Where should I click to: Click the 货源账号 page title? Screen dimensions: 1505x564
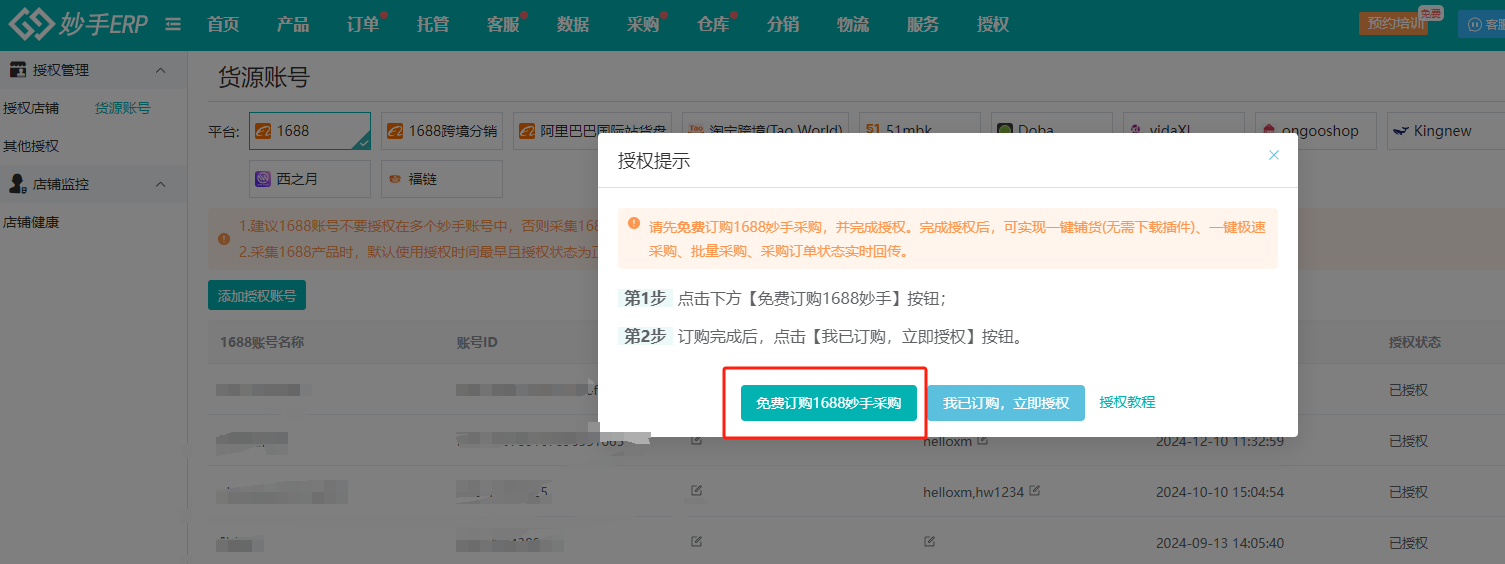click(264, 78)
